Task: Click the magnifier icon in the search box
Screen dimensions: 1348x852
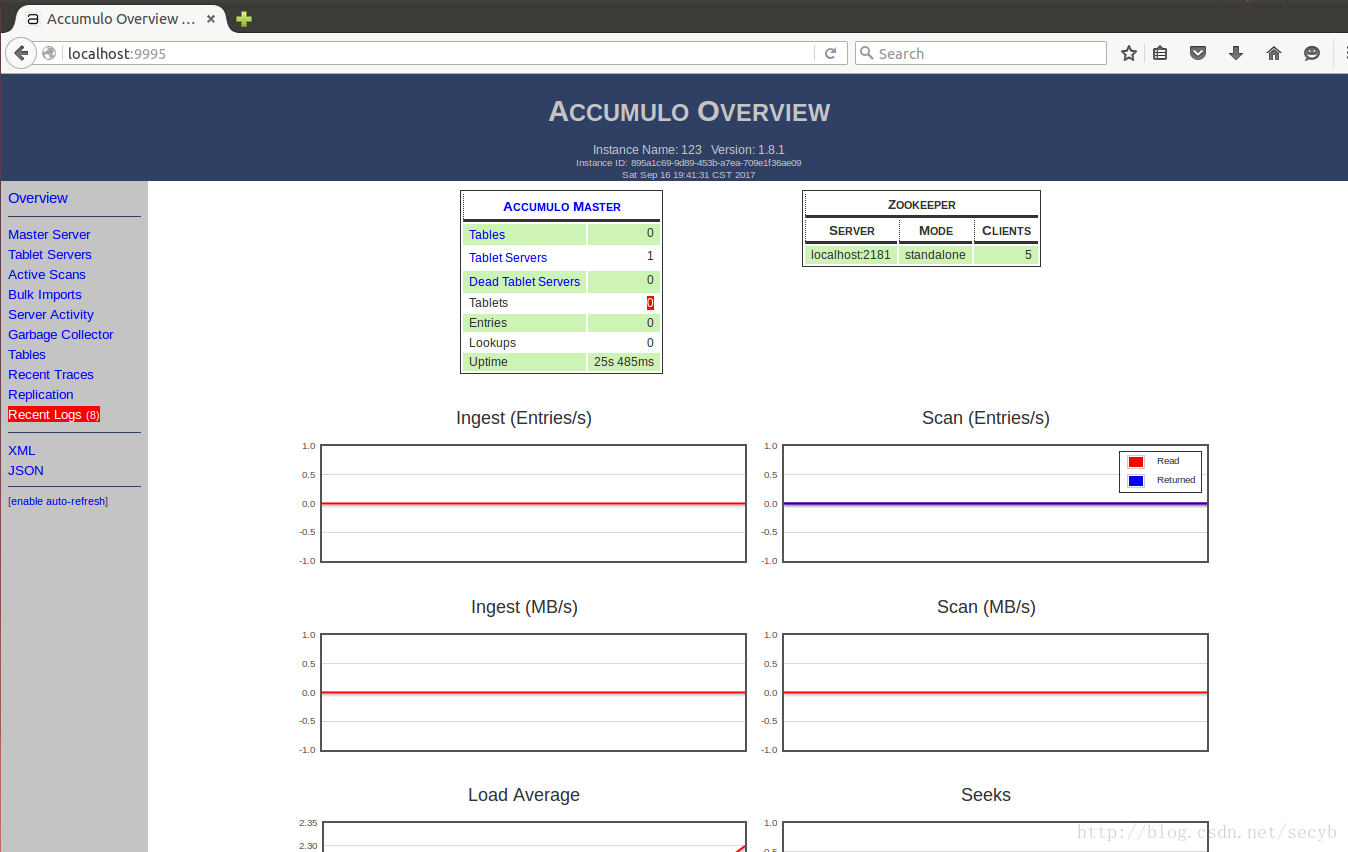Action: 867,53
